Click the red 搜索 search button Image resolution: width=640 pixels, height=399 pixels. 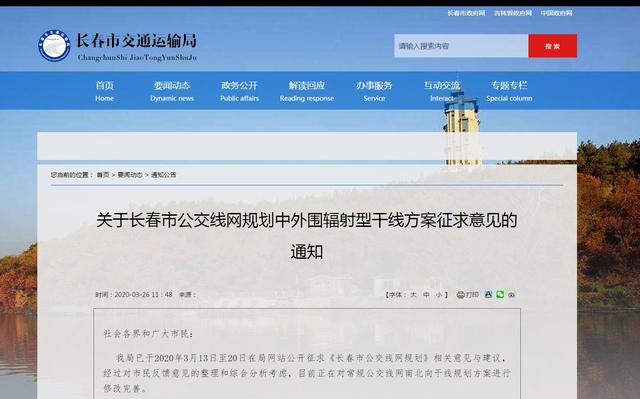[x=553, y=46]
